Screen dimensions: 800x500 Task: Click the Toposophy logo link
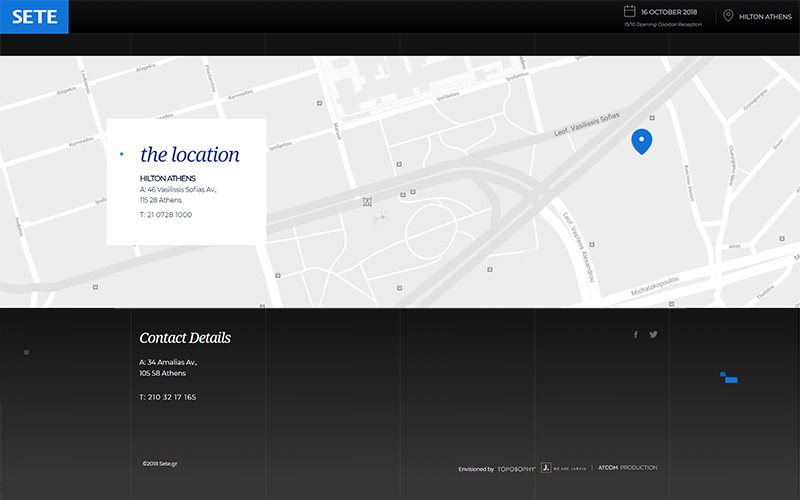[516, 468]
